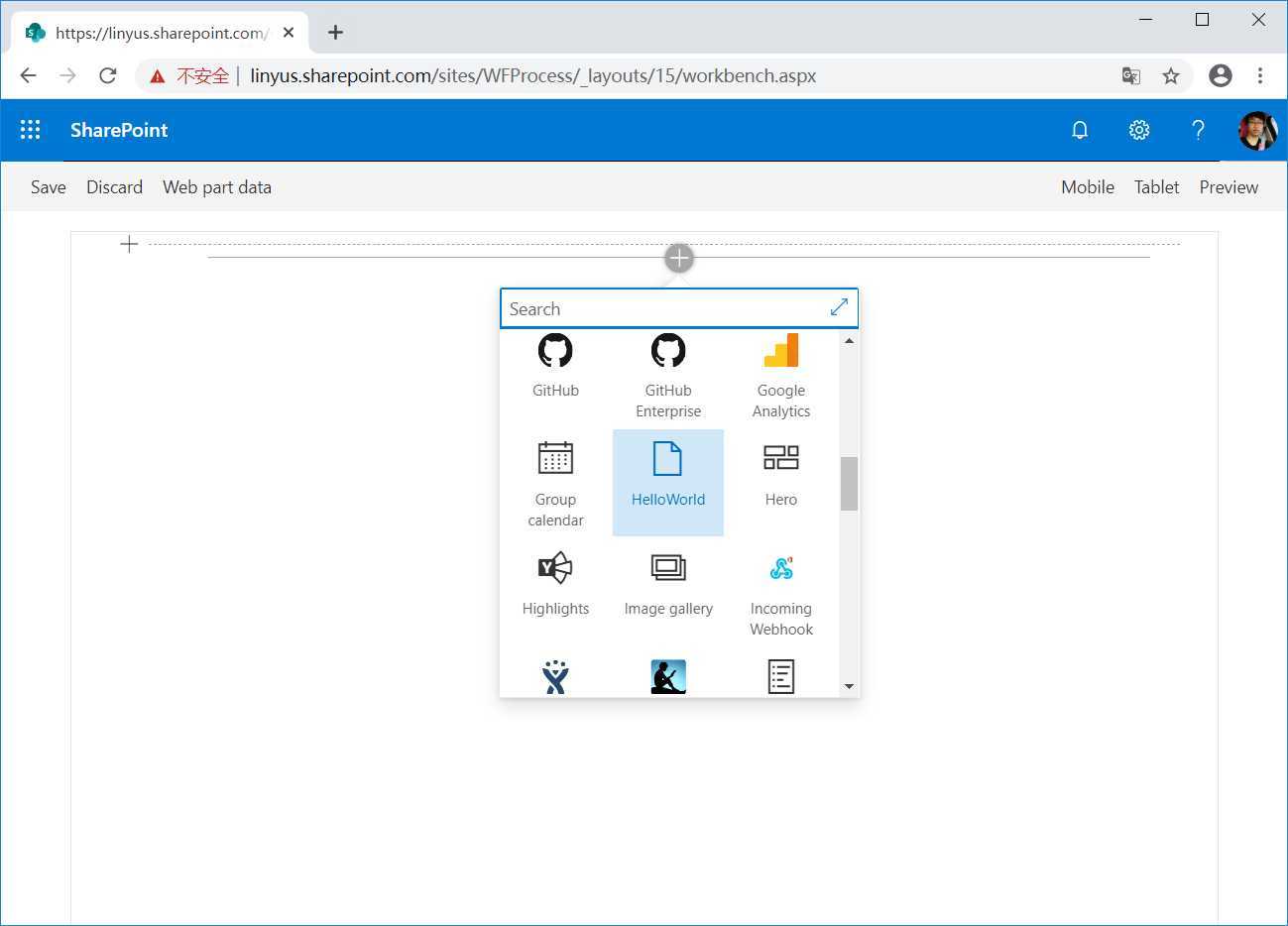Image resolution: width=1288 pixels, height=926 pixels.
Task: Open the help question mark
Action: coord(1198,130)
